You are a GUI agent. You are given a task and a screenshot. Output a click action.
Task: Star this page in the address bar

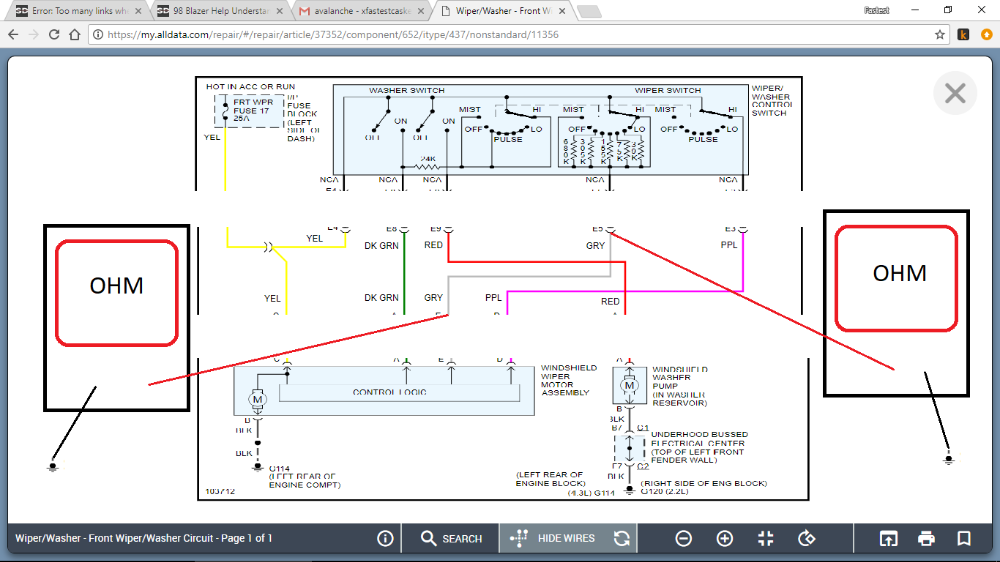940,34
